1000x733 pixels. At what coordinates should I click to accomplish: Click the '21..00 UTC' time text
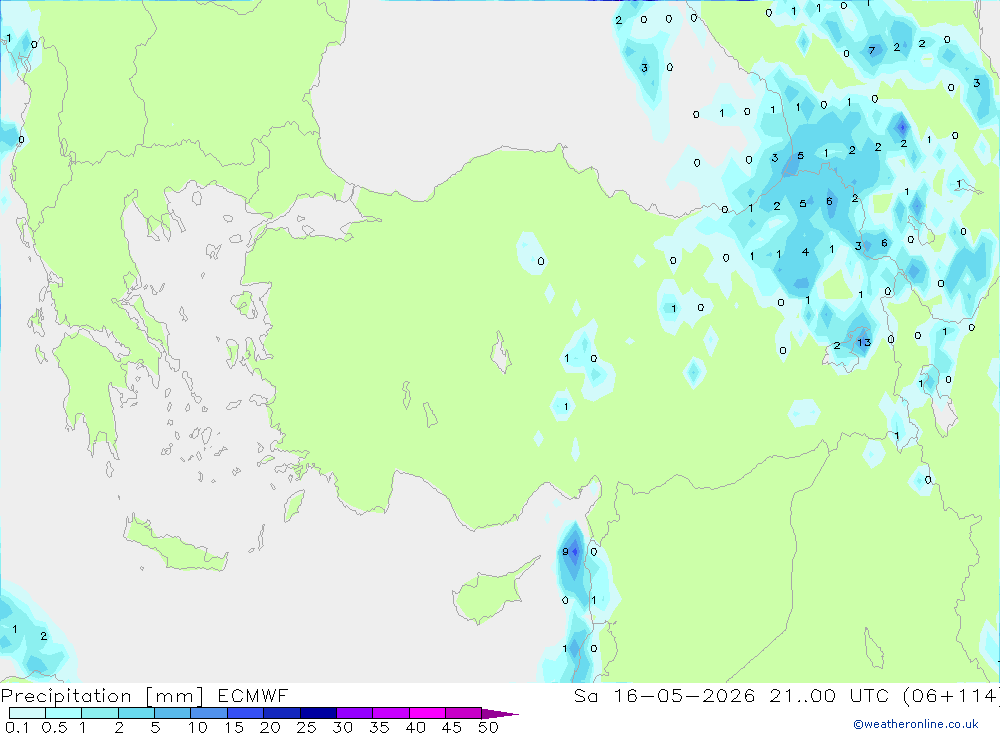coord(829,695)
